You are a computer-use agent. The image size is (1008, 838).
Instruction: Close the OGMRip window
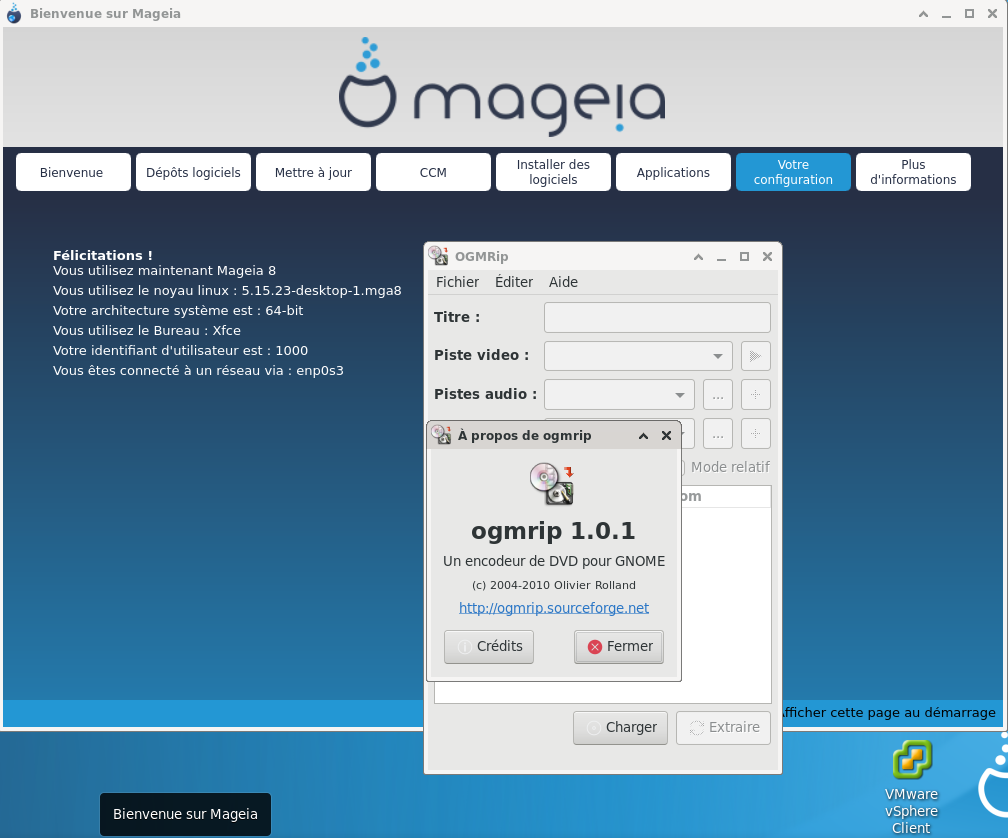[768, 256]
